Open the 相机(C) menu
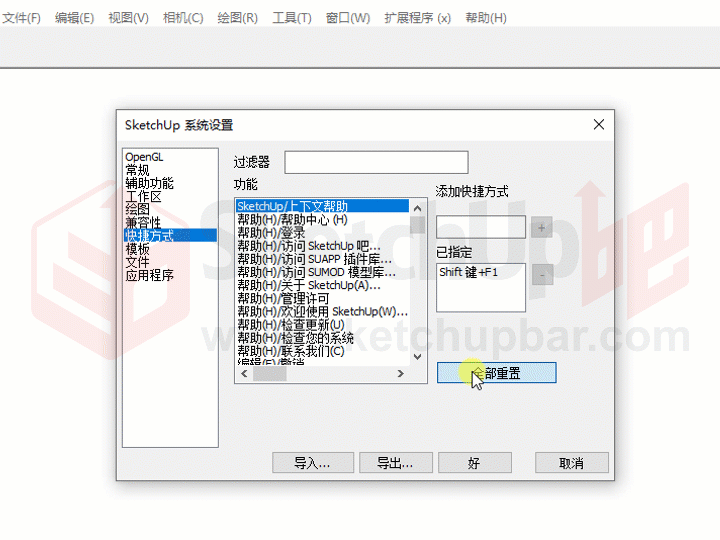This screenshot has width=720, height=540. coord(182,18)
